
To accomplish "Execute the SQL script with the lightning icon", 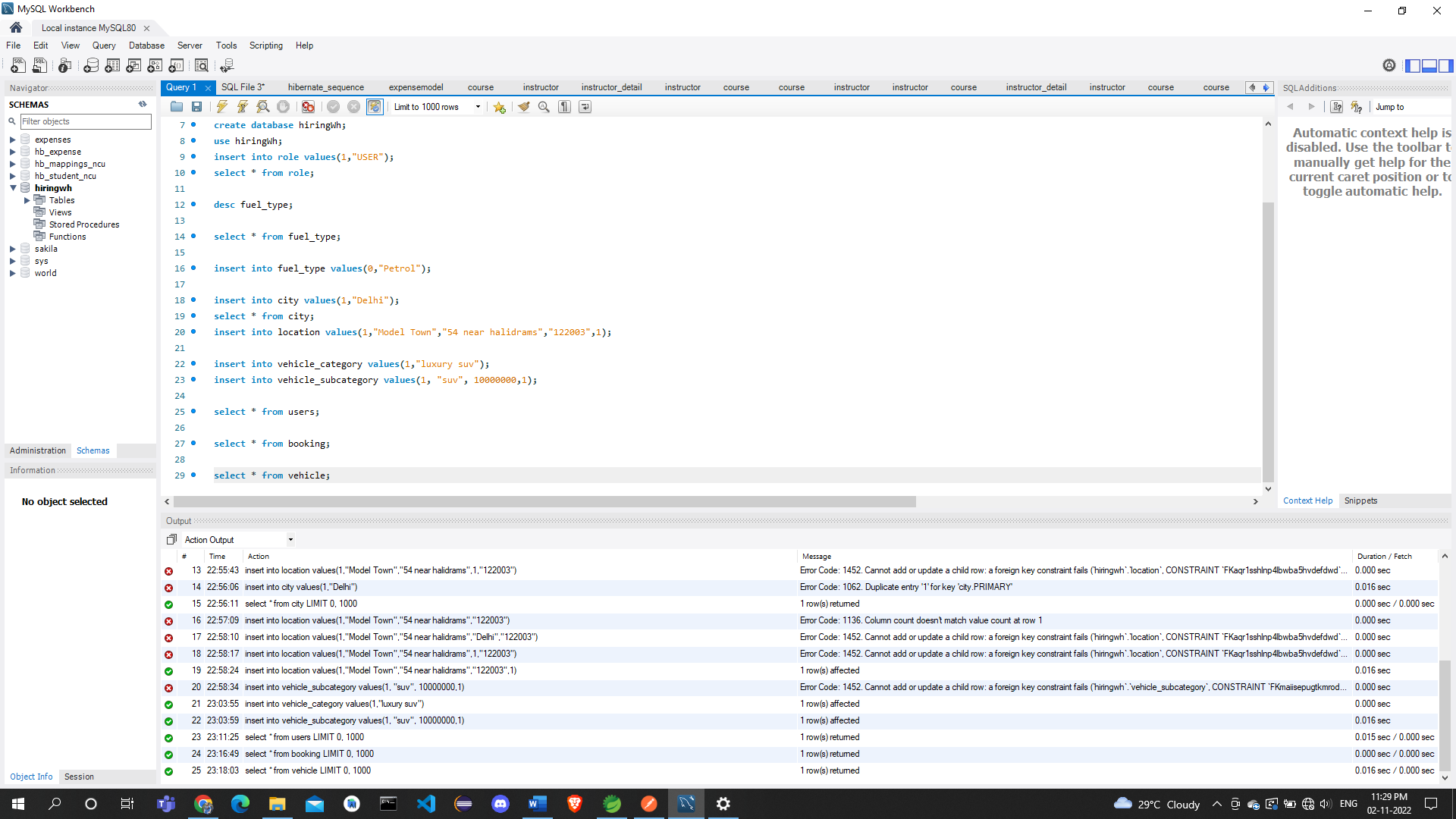I will 221,106.
